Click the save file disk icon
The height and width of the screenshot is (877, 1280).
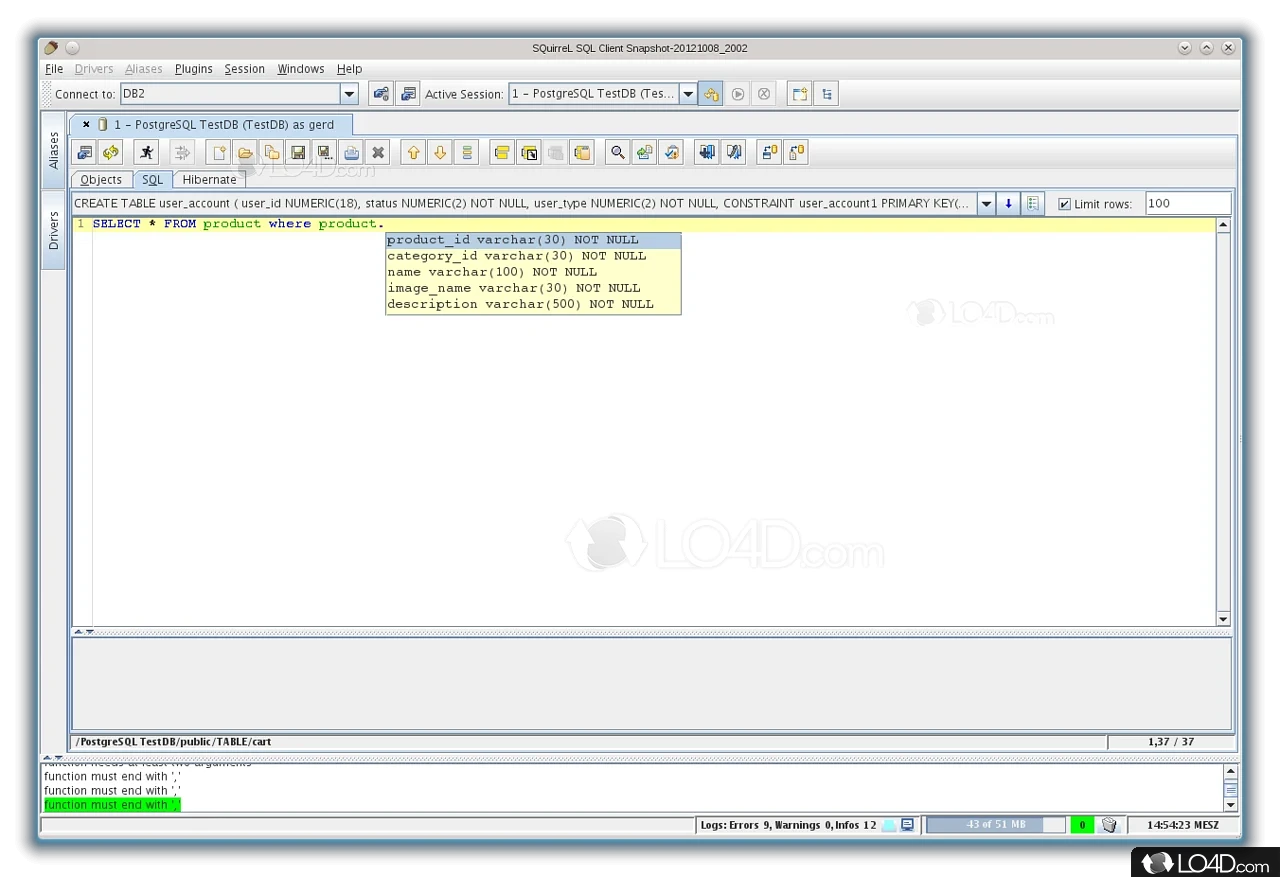tap(298, 153)
